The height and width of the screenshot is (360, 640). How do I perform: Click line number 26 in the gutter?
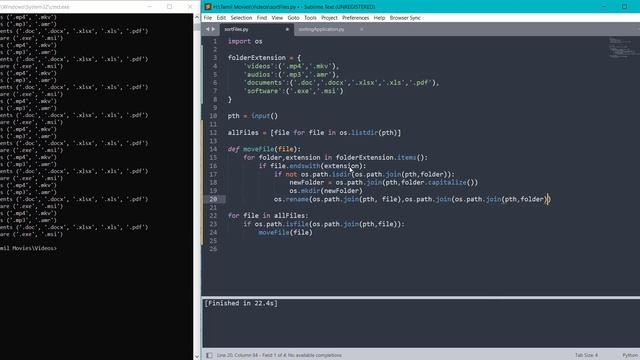coord(213,249)
